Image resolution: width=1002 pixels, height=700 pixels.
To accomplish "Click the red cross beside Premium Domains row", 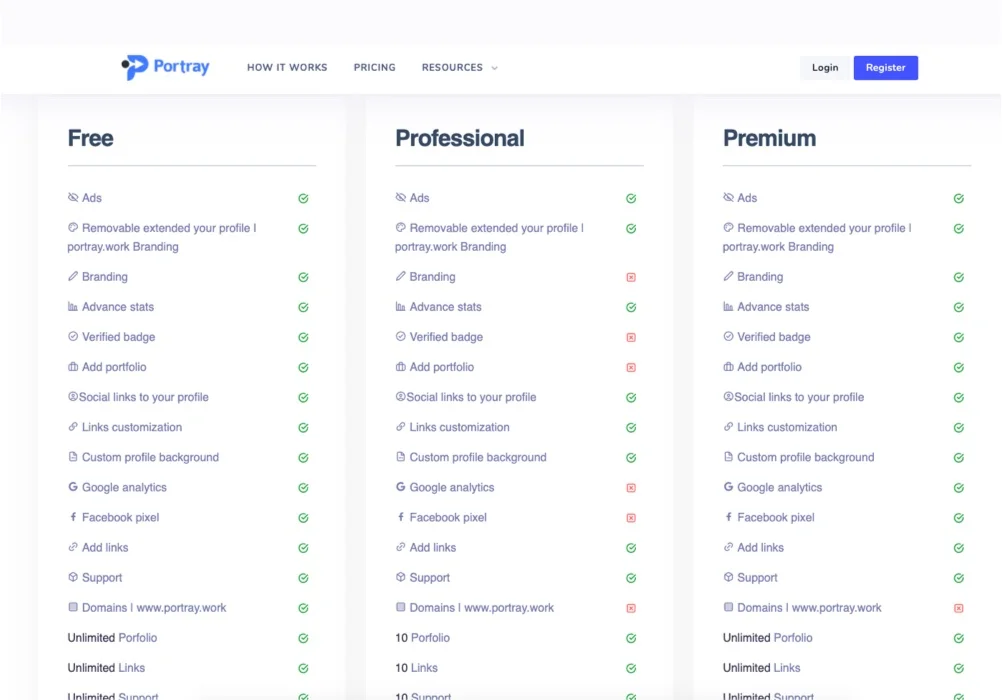I will click(959, 608).
